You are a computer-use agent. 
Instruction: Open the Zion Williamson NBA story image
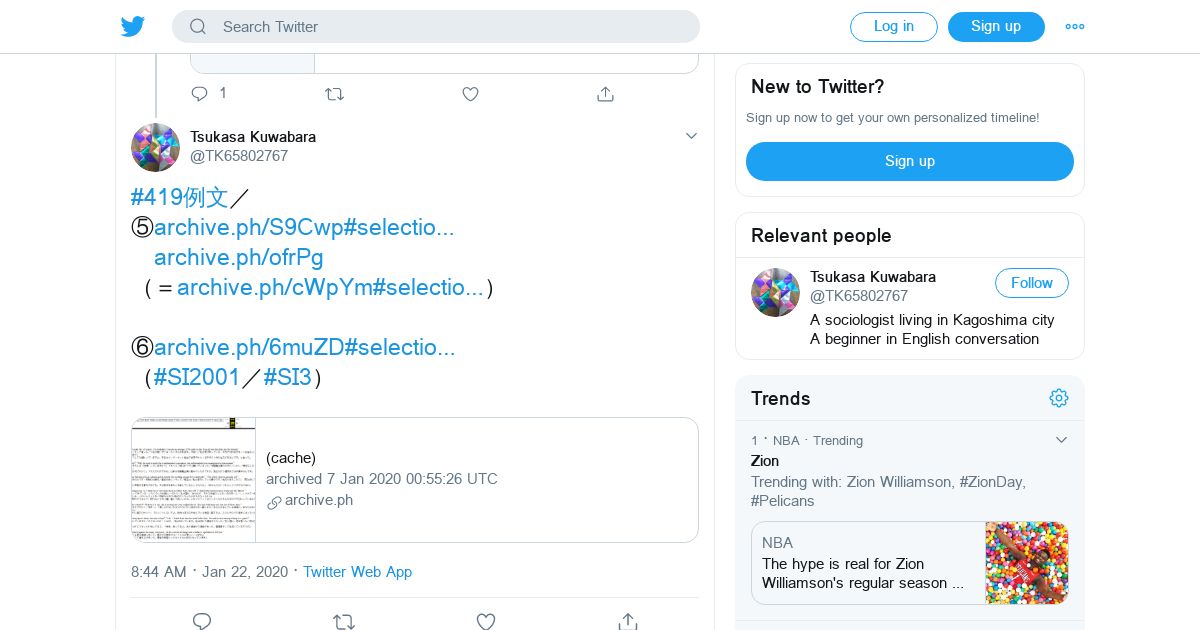click(1026, 562)
